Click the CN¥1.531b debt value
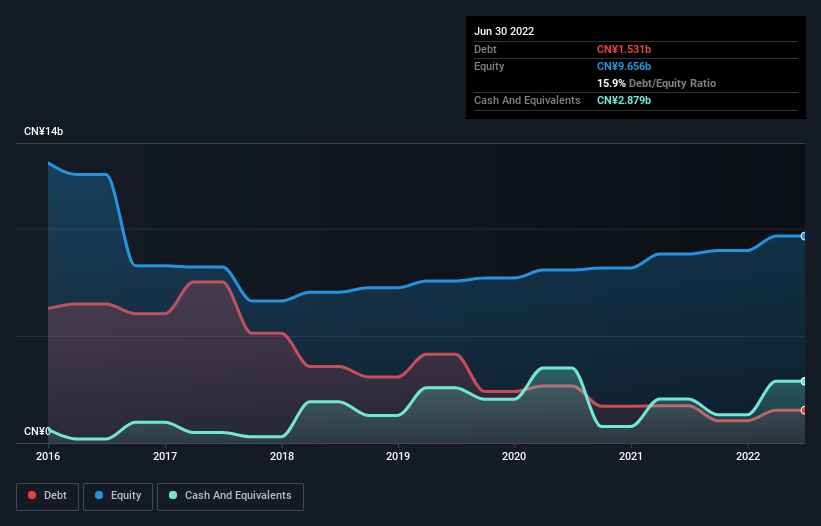 [624, 49]
